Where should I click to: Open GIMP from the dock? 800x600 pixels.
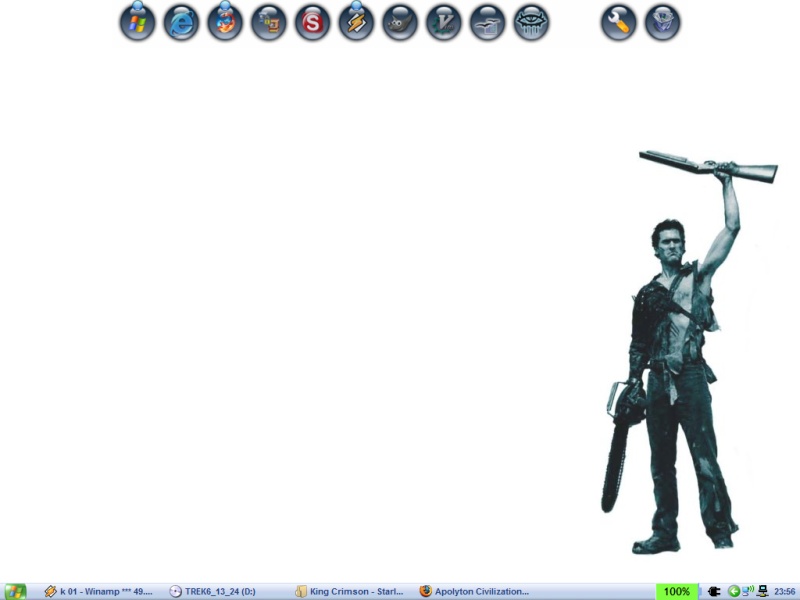click(x=400, y=23)
